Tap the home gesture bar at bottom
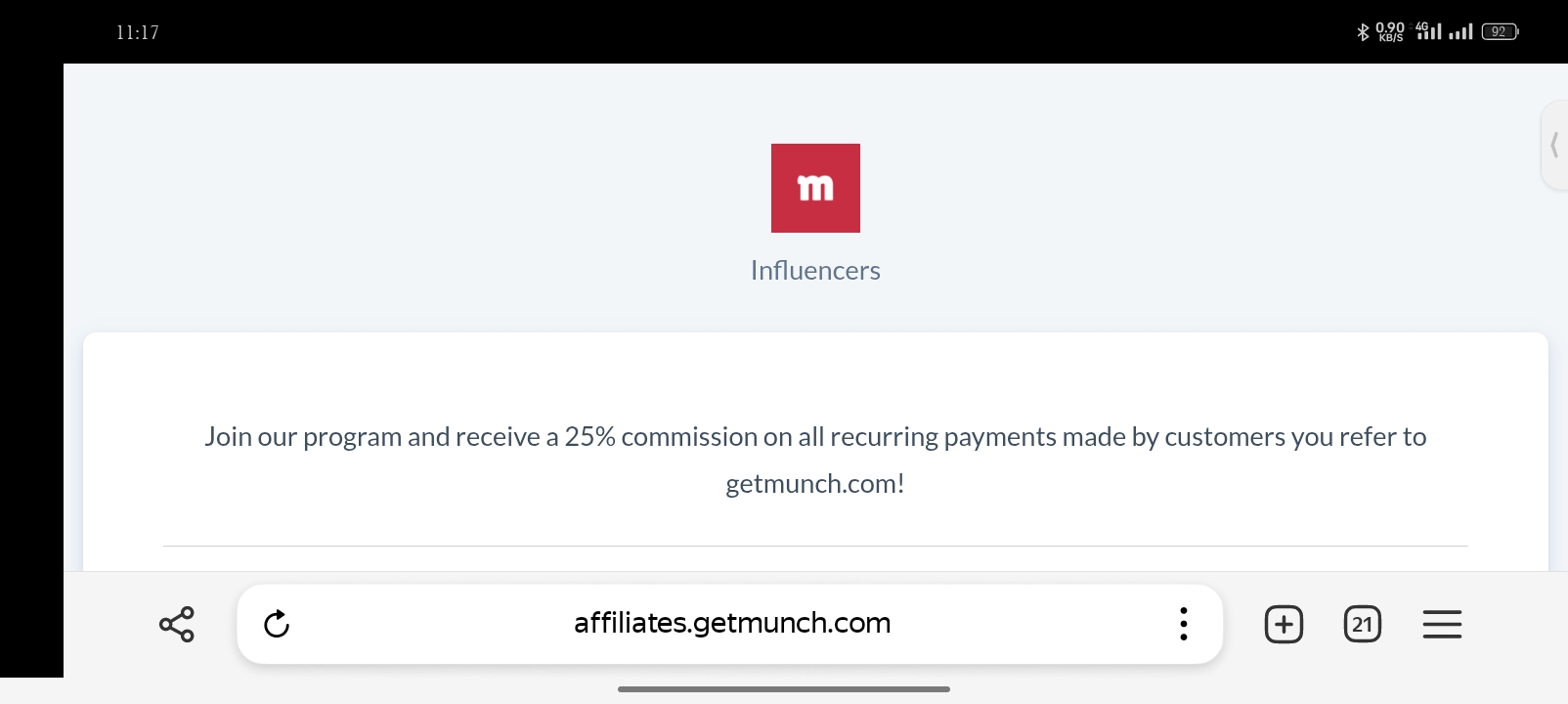This screenshot has width=1568, height=704. 784,689
